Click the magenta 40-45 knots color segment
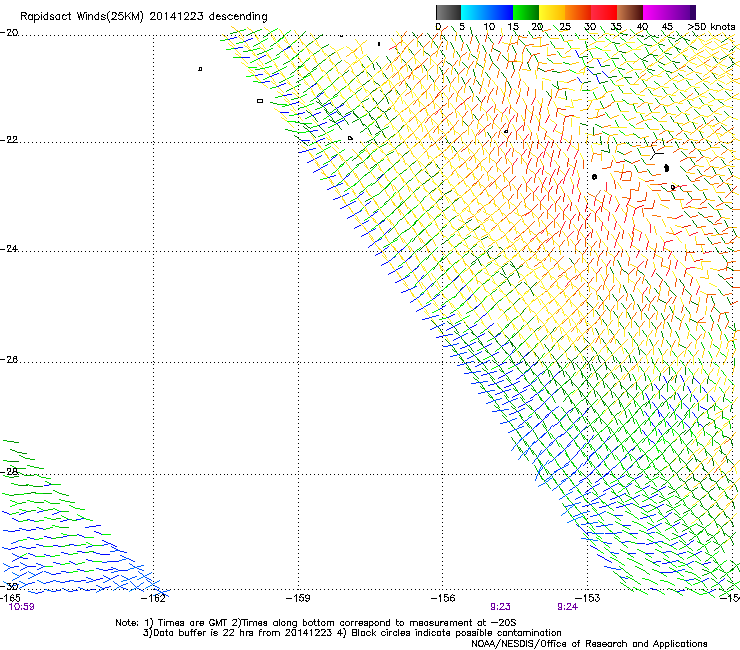 [656, 12]
